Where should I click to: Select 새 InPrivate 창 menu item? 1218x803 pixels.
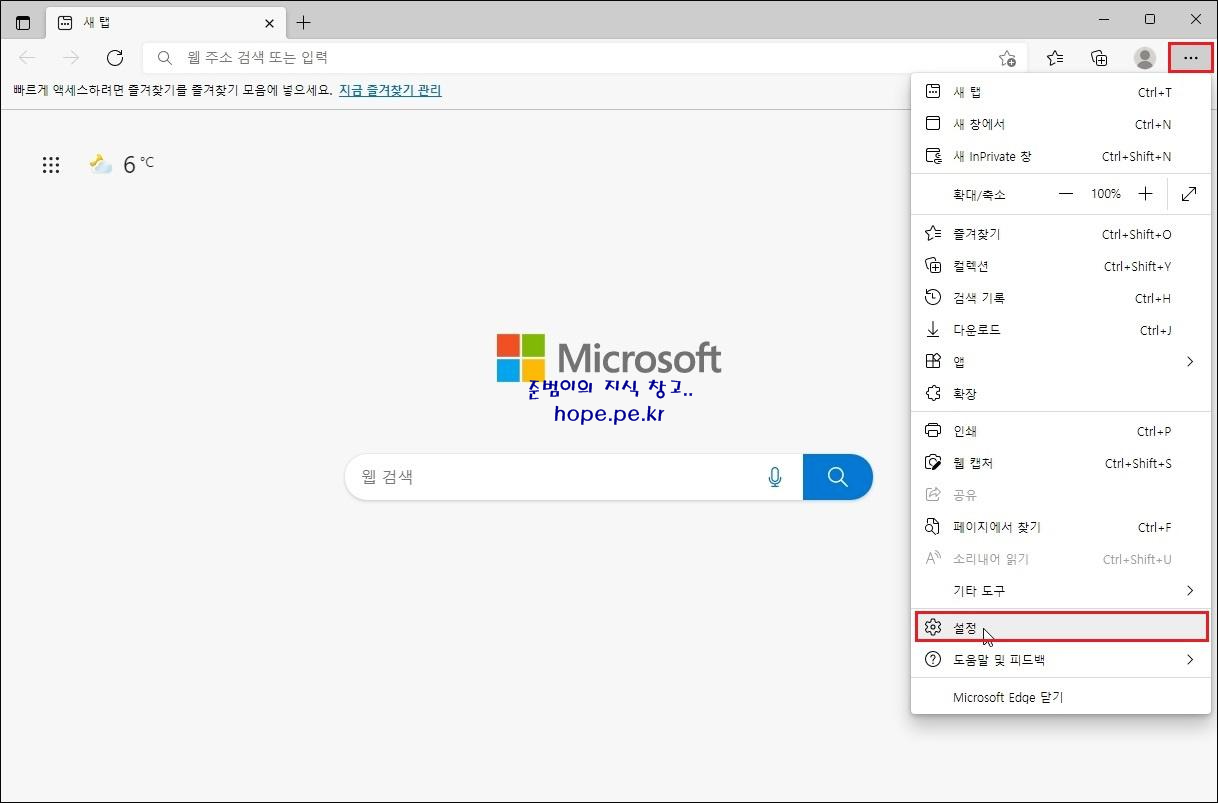coord(1060,156)
